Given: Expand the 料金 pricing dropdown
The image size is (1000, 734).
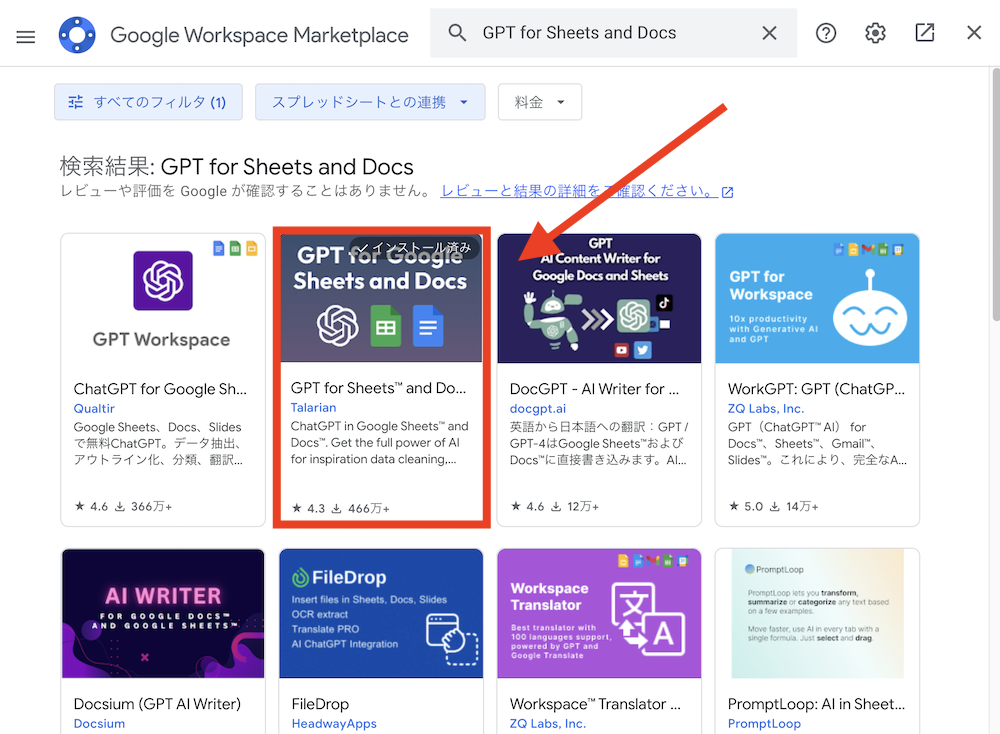Looking at the screenshot, I should 540,102.
